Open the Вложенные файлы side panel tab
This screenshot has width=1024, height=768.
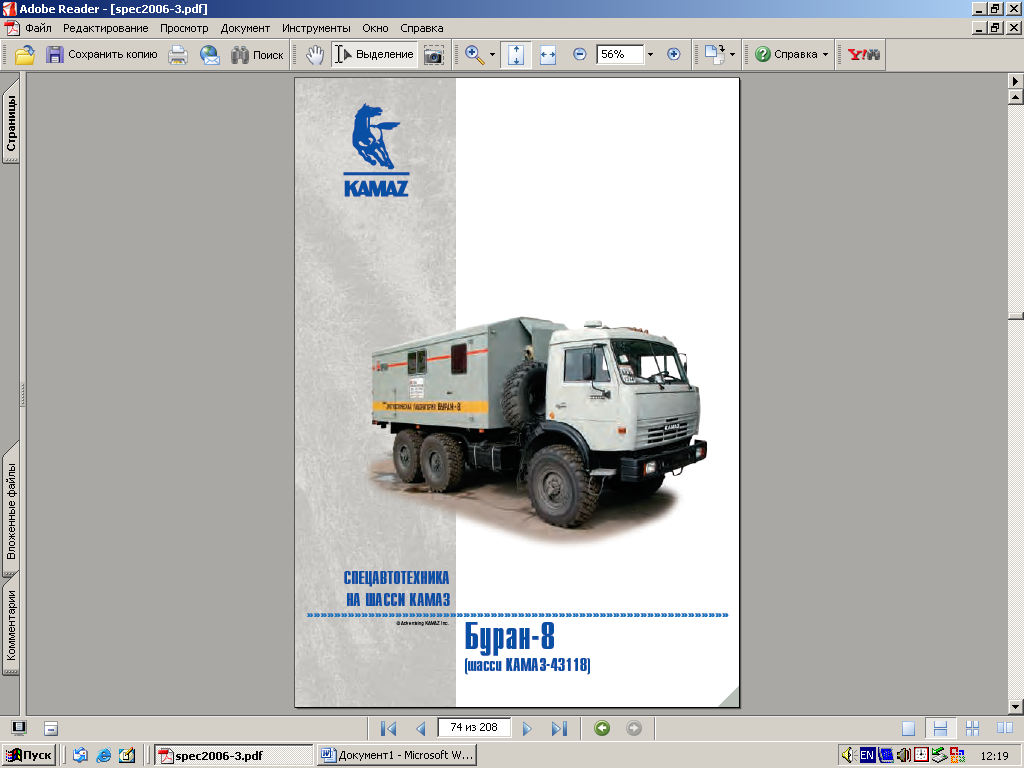pos(11,509)
